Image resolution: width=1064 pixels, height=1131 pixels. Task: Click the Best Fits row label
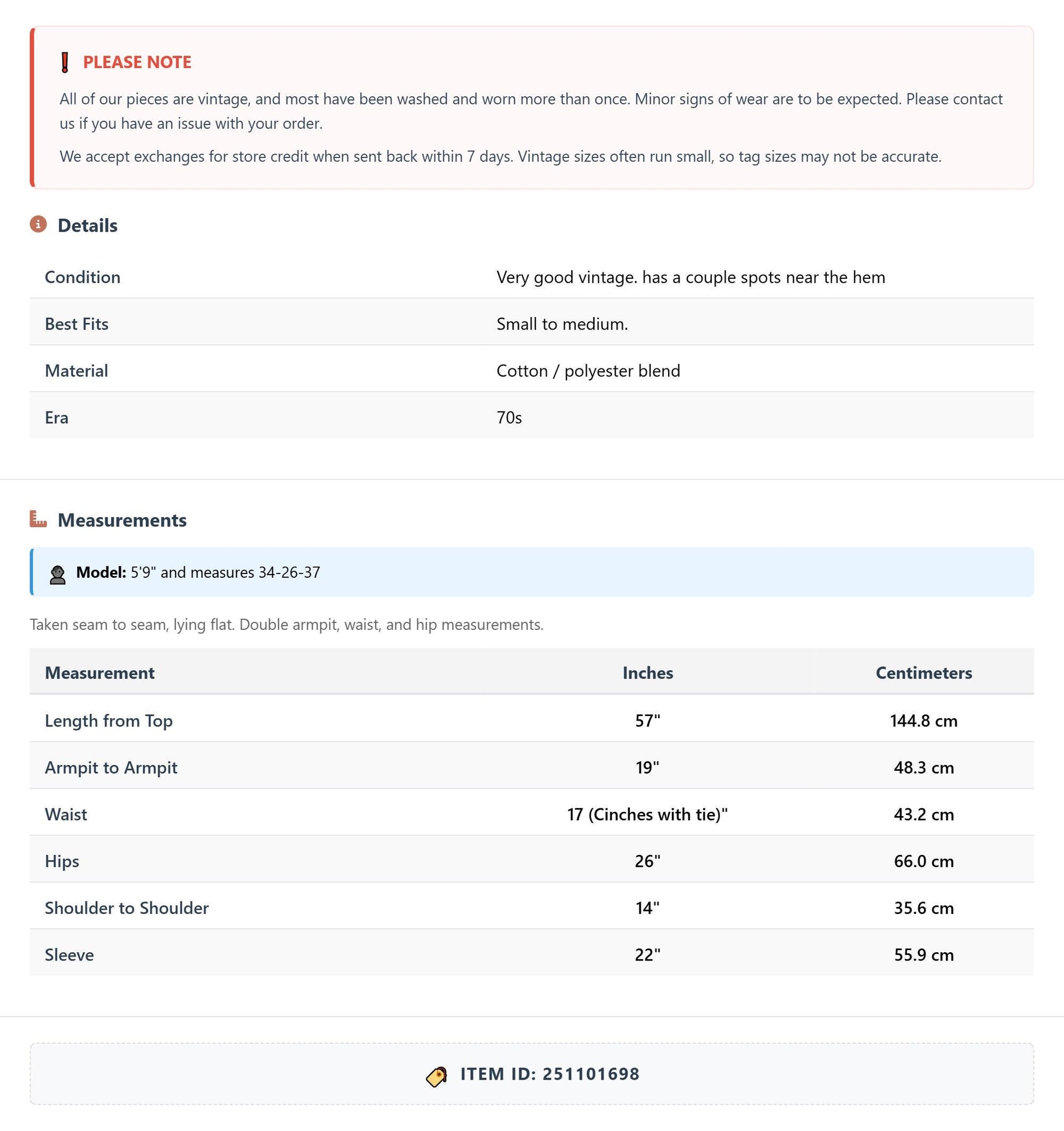[77, 324]
